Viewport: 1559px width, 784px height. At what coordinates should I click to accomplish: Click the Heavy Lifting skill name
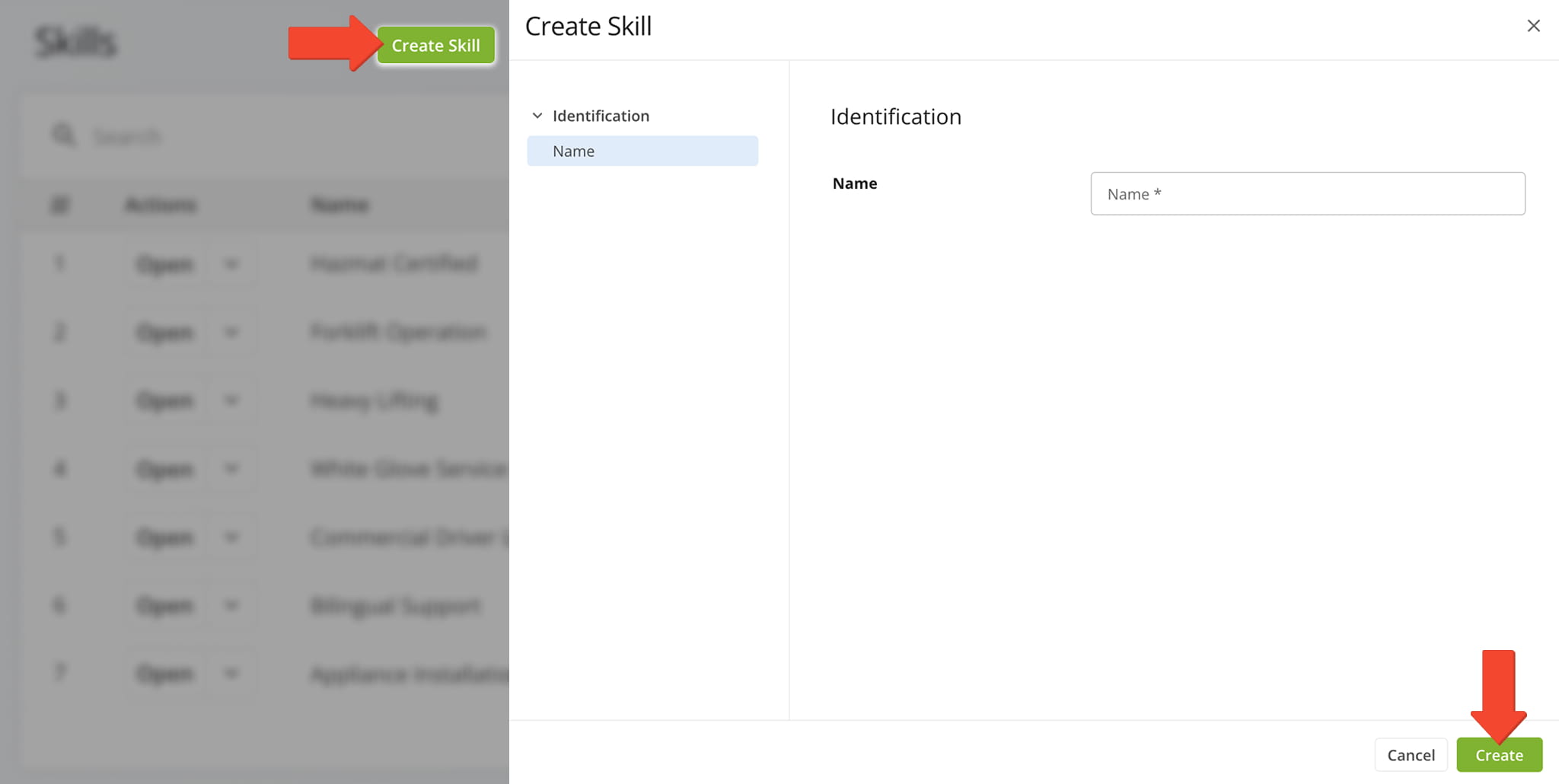click(375, 400)
